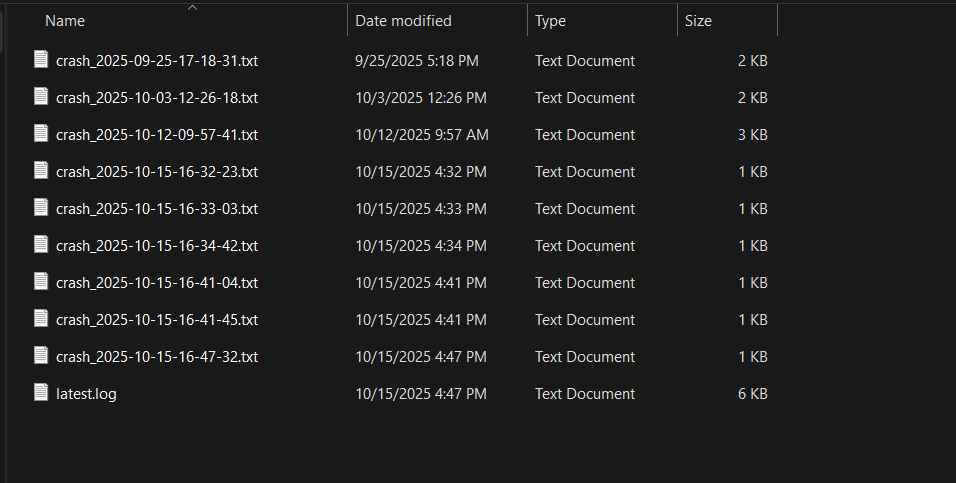Click the crash_2025-09-25-17-18-31.txt file icon

(41, 60)
